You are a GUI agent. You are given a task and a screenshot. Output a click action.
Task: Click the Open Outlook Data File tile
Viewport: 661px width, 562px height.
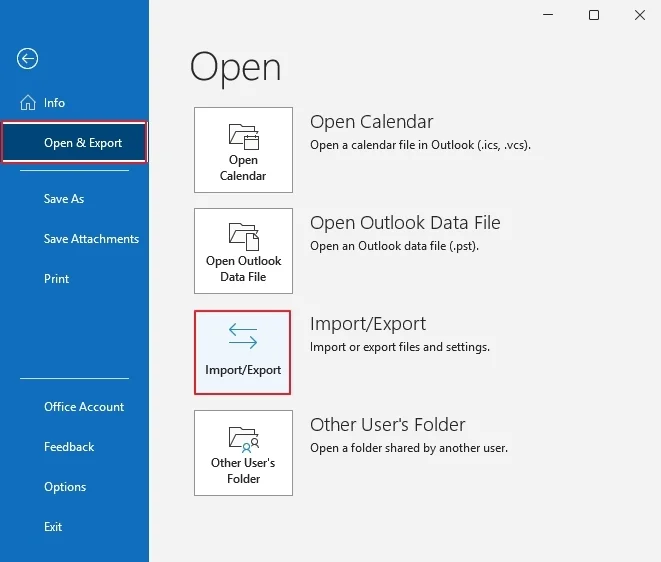(243, 251)
